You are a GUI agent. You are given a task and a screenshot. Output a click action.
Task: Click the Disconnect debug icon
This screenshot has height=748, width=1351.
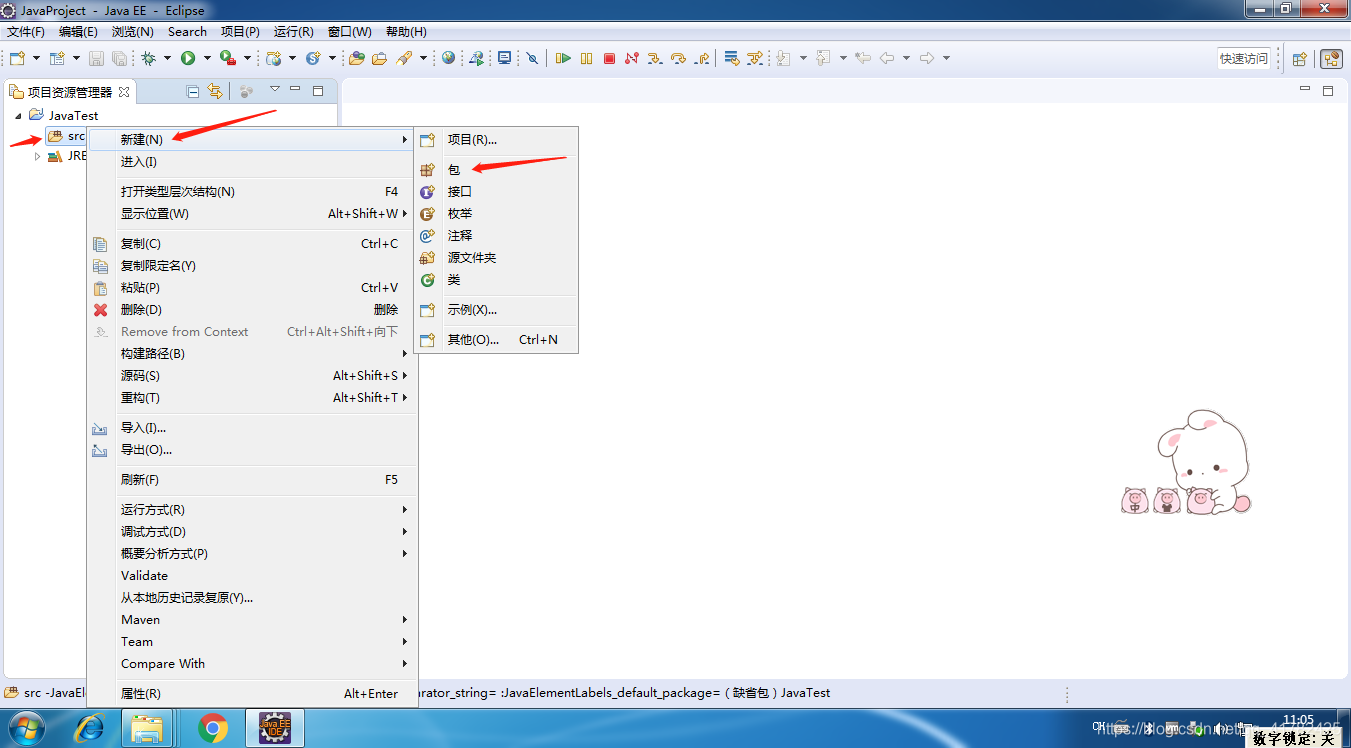631,58
